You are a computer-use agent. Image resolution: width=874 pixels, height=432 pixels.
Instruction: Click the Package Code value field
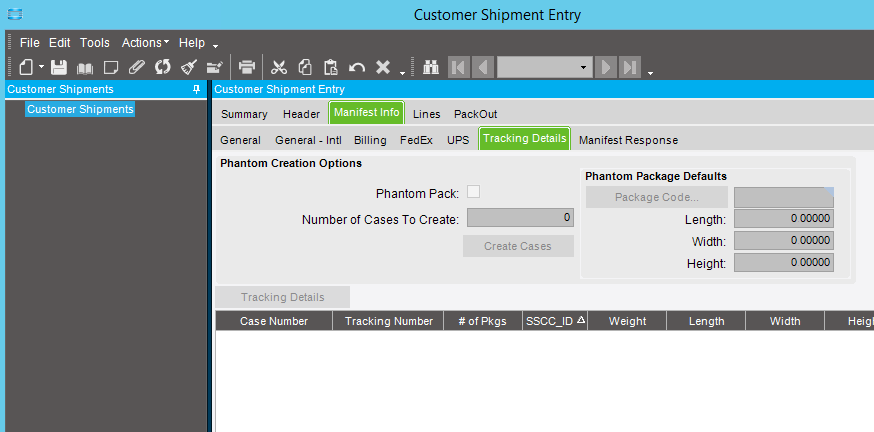click(x=784, y=197)
